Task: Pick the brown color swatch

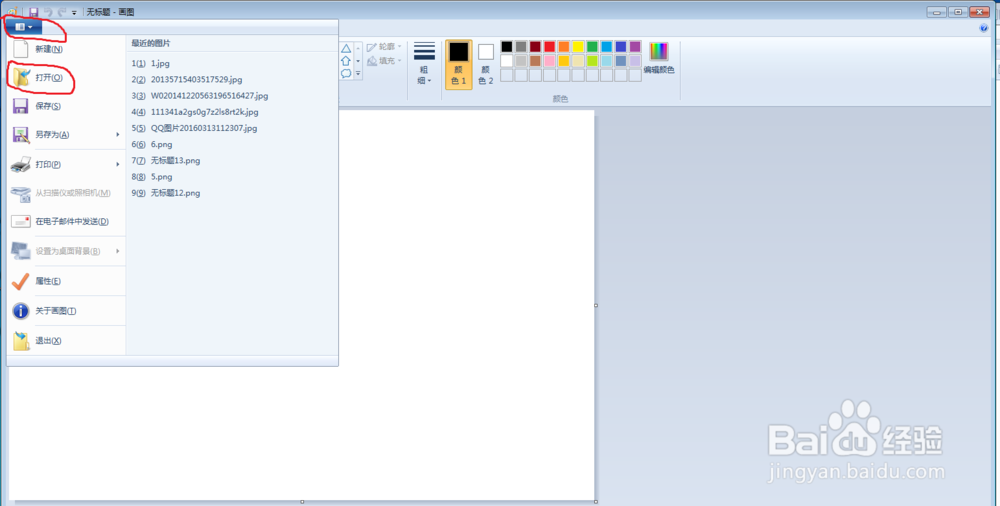Action: pos(535,61)
